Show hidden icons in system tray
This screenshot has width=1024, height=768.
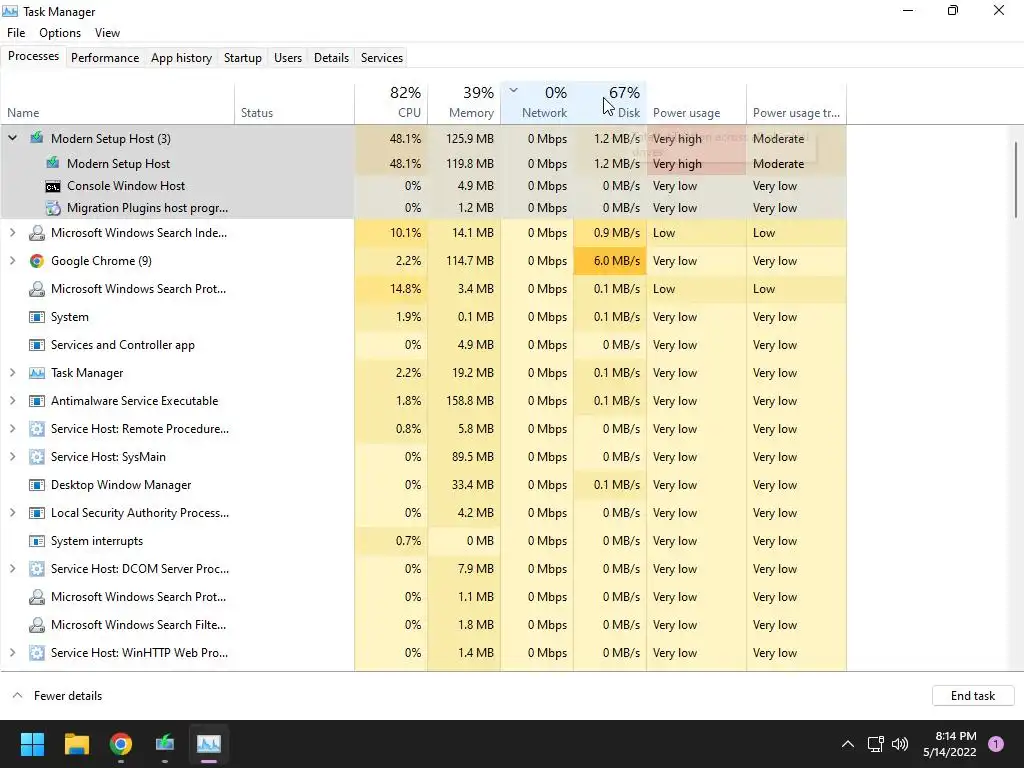[x=848, y=744]
